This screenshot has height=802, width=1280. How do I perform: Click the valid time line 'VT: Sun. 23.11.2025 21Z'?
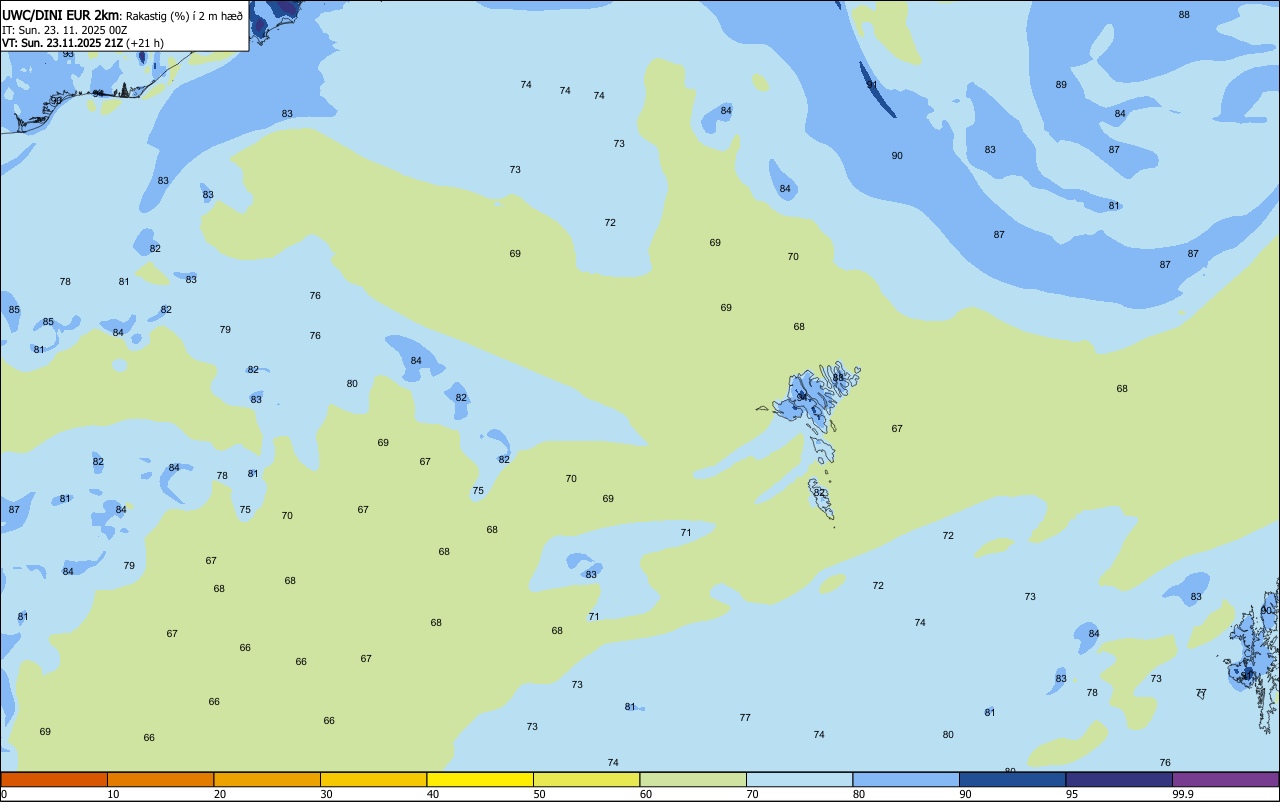[62, 43]
